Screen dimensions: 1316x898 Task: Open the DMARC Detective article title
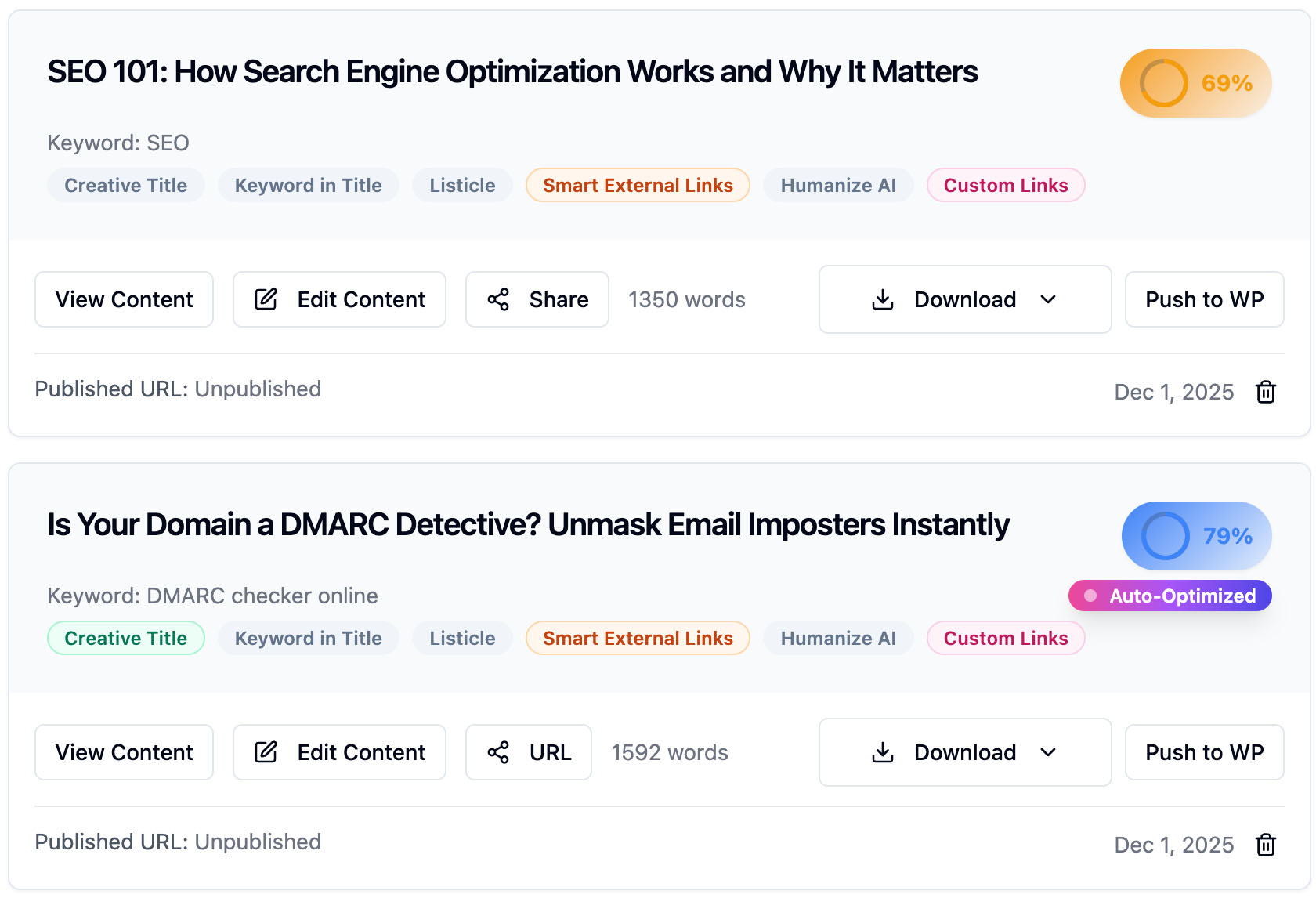tap(528, 525)
